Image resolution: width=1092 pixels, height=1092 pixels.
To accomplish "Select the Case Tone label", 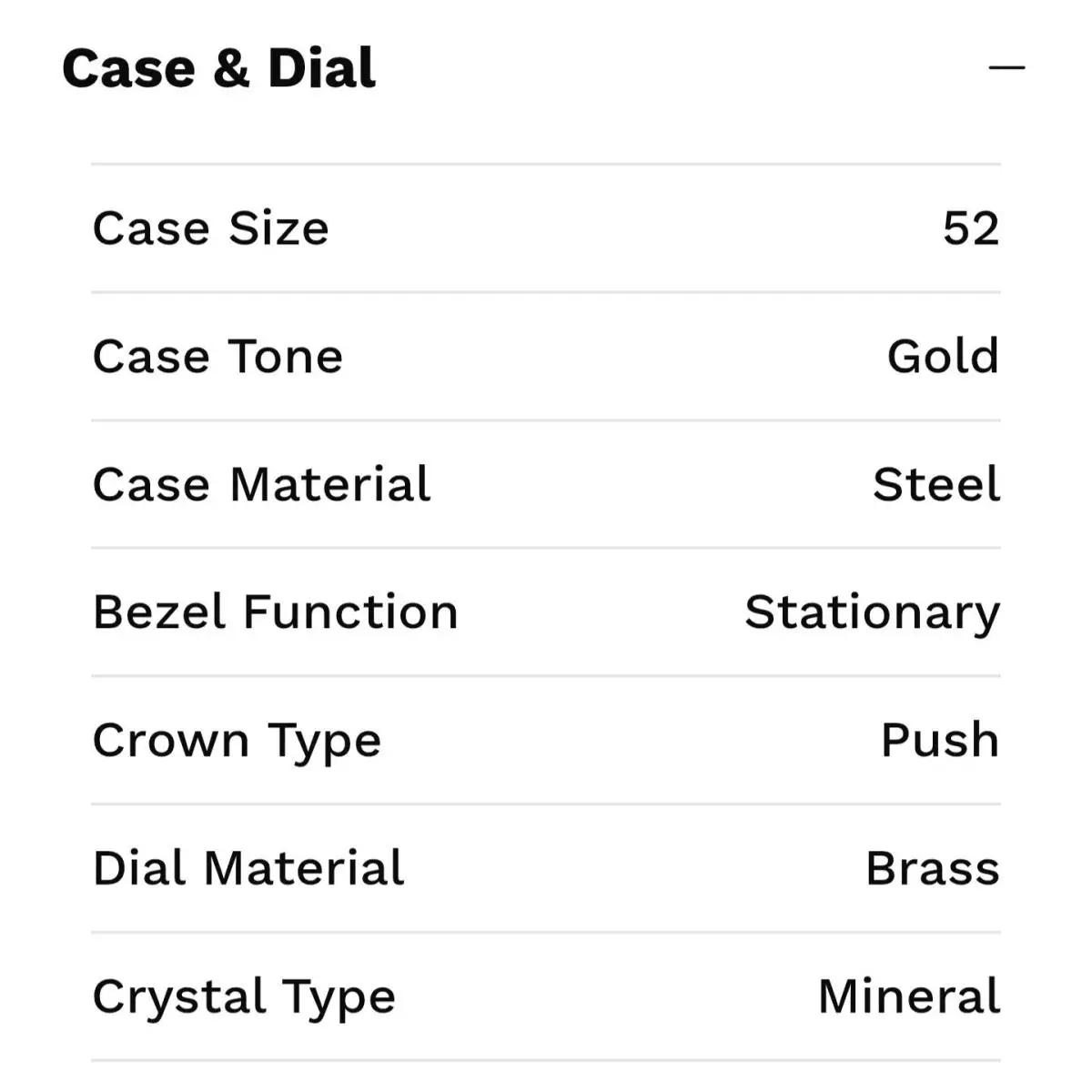I will pyautogui.click(x=217, y=356).
